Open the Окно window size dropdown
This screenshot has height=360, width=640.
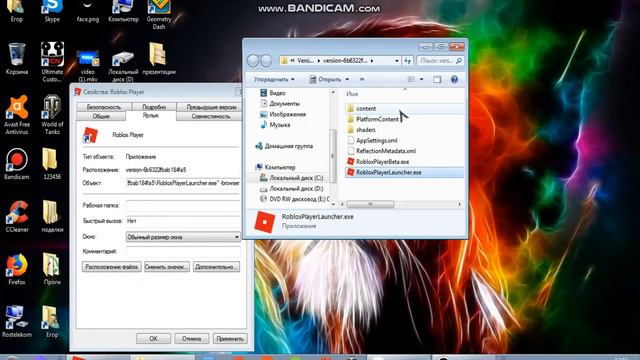(x=183, y=237)
